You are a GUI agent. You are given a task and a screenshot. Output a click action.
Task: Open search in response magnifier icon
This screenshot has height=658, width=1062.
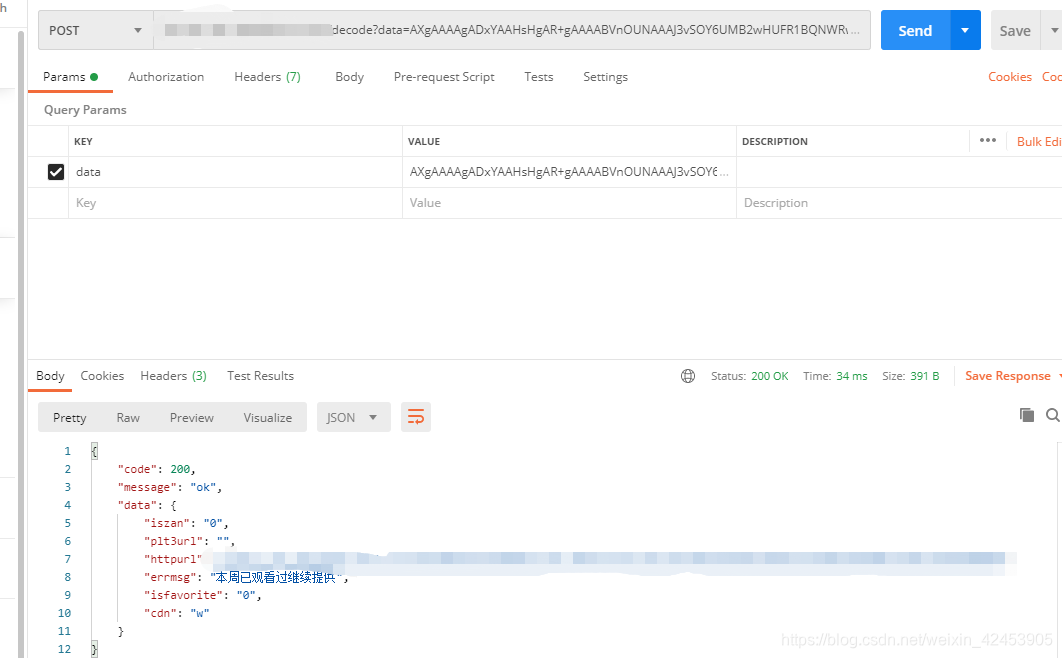(1053, 415)
